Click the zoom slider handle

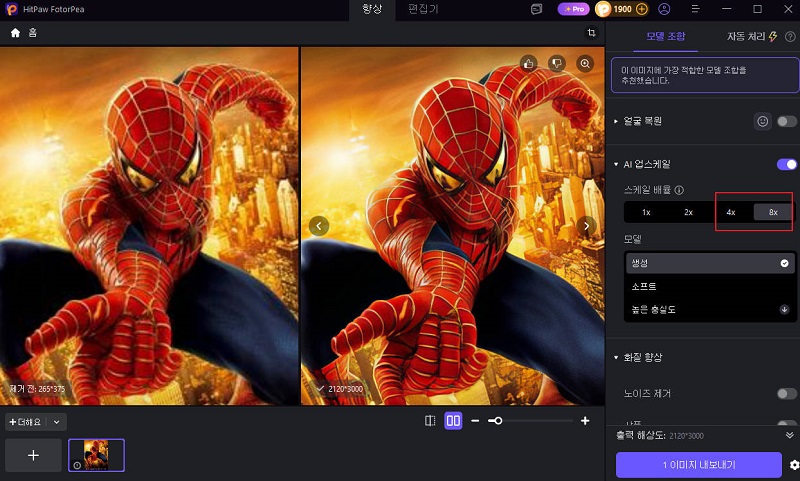[x=498, y=421]
